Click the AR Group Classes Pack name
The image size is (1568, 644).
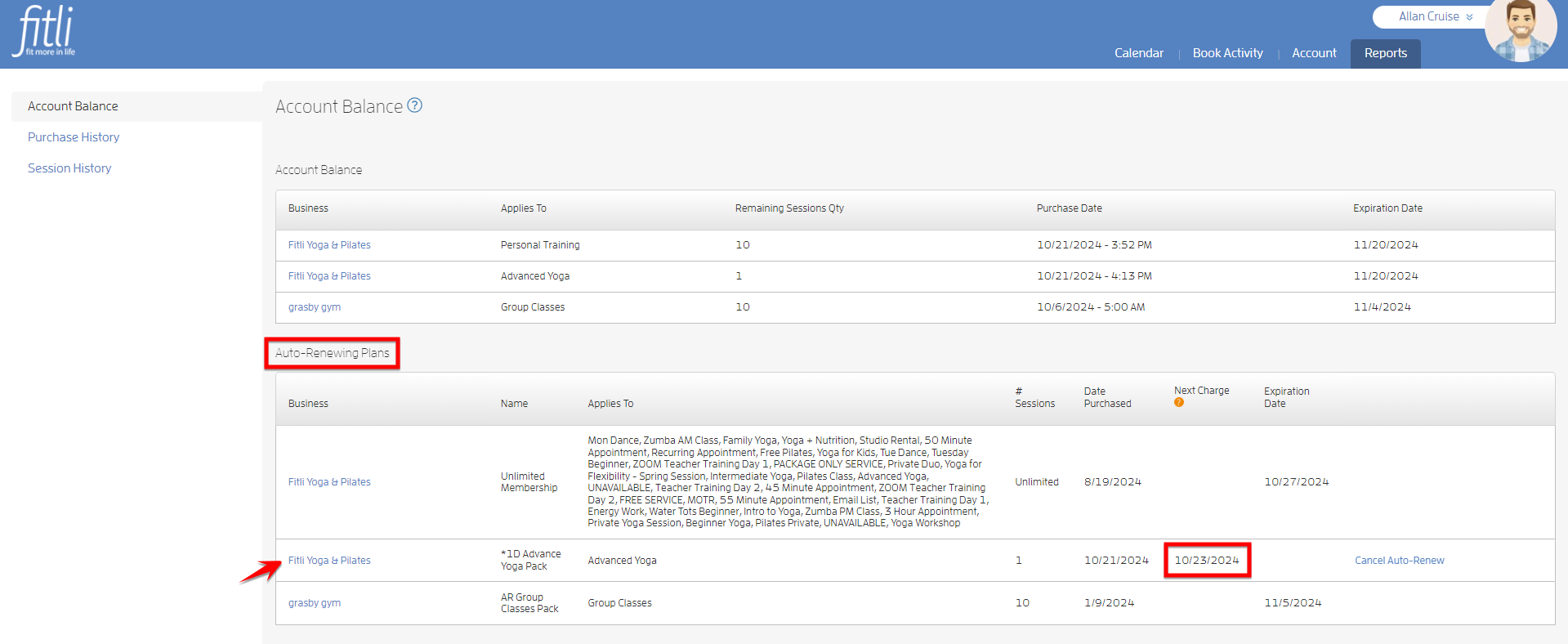point(529,603)
